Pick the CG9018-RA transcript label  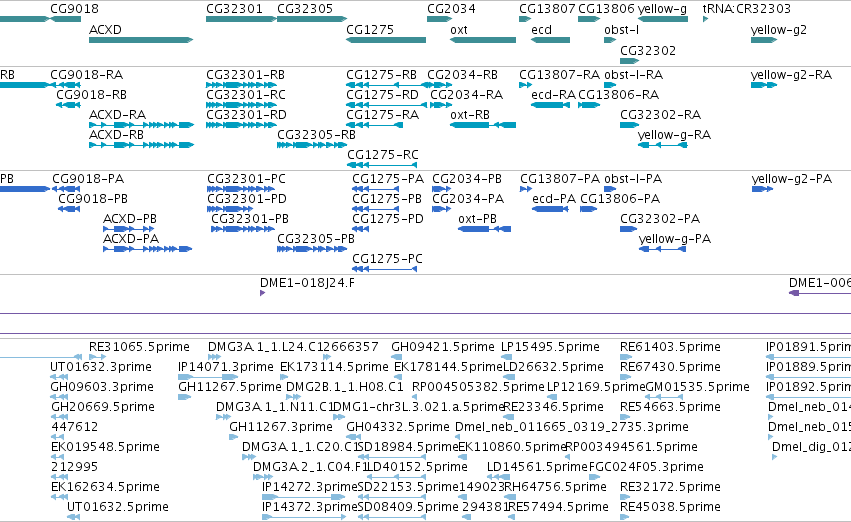[86, 75]
